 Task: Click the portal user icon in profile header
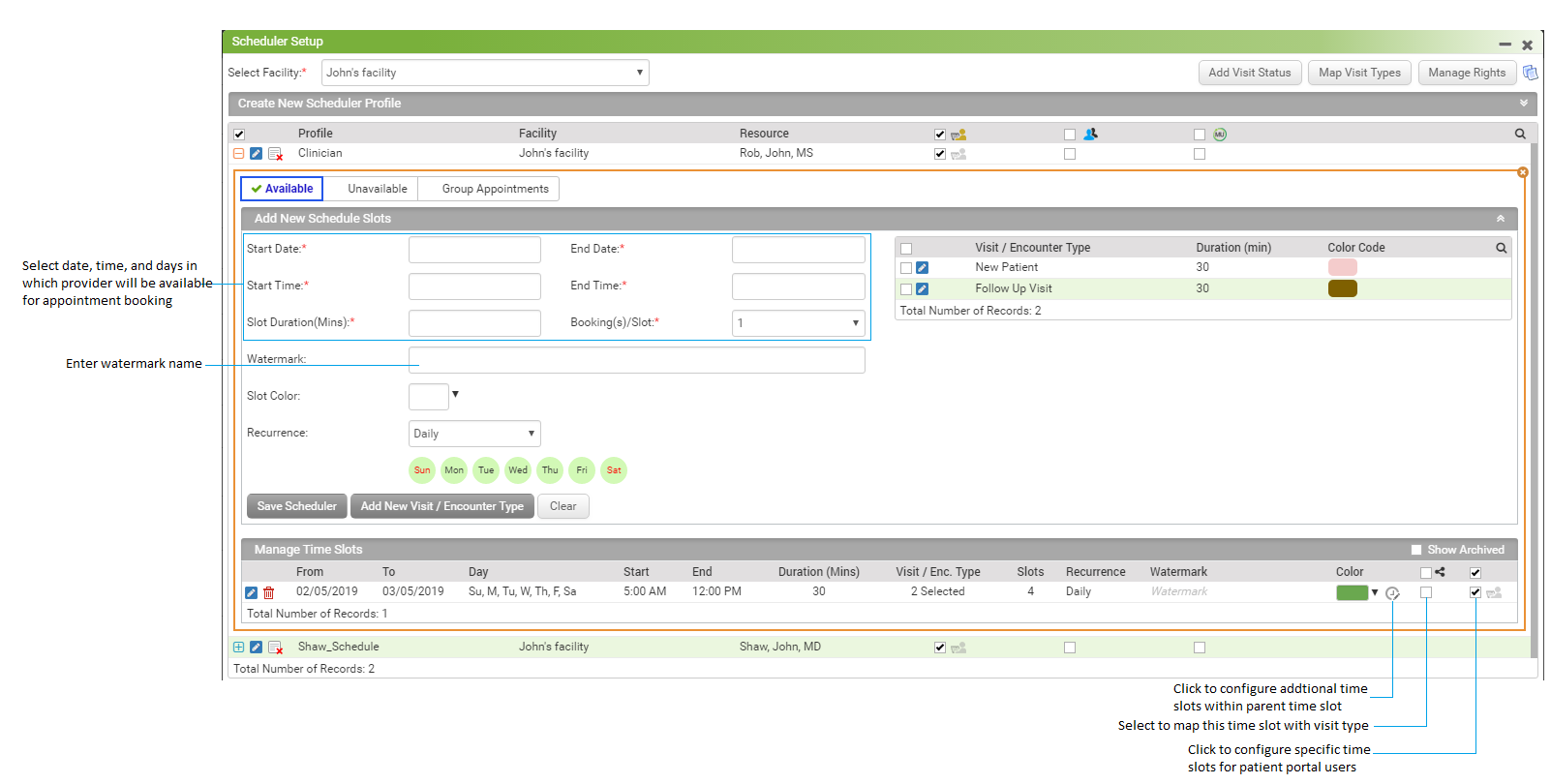pos(958,135)
